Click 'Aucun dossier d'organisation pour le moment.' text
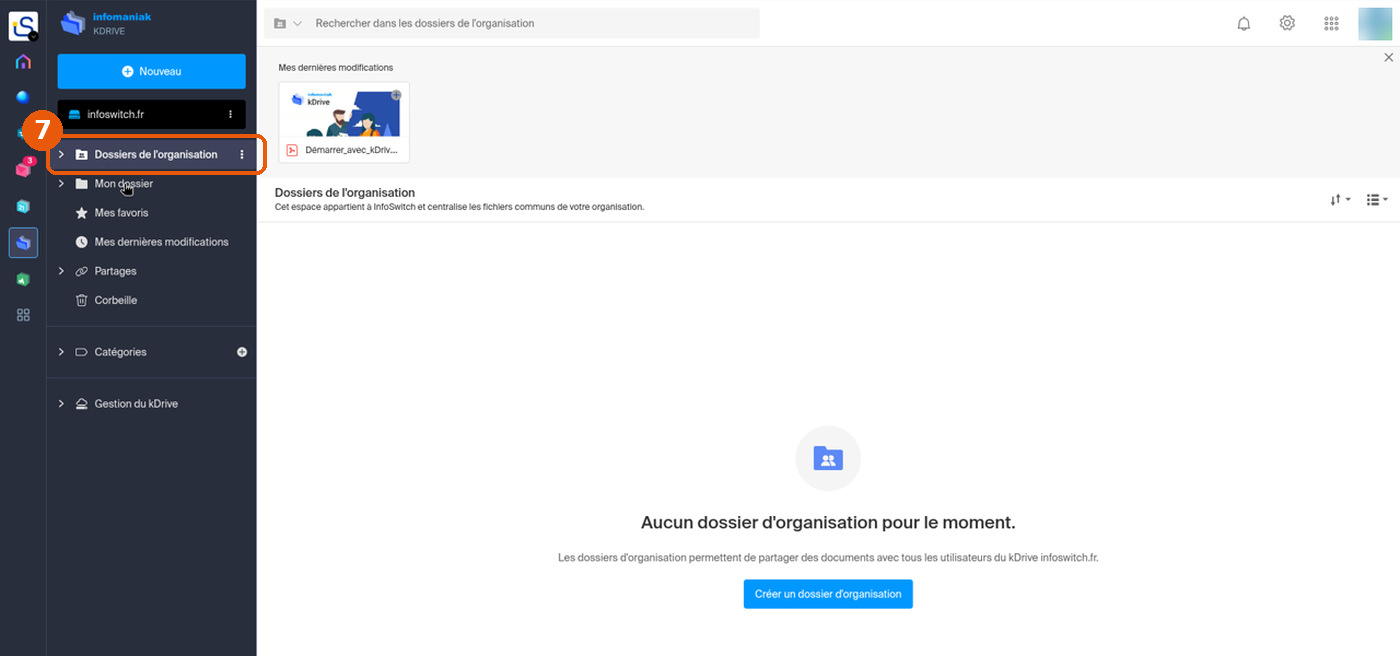This screenshot has width=1400, height=656. tap(828, 522)
